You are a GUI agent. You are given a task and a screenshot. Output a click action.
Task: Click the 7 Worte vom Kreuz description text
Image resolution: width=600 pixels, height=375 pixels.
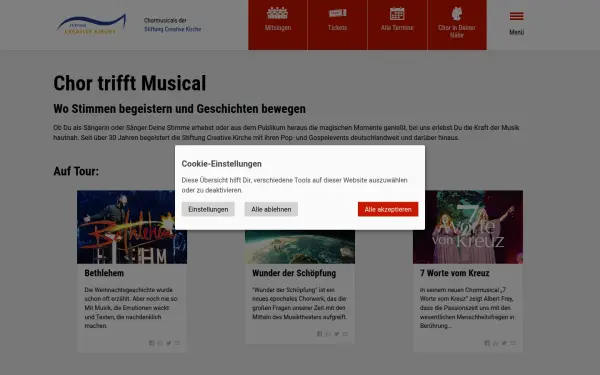pos(467,308)
